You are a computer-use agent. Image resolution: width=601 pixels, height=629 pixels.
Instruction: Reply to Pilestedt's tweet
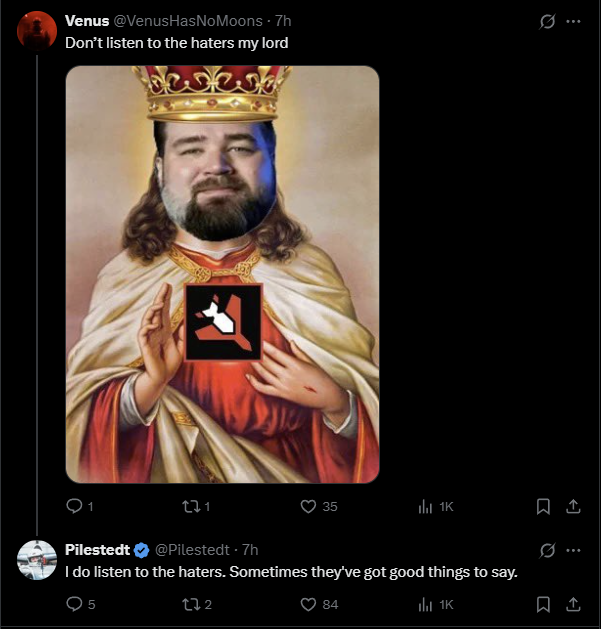(x=73, y=604)
